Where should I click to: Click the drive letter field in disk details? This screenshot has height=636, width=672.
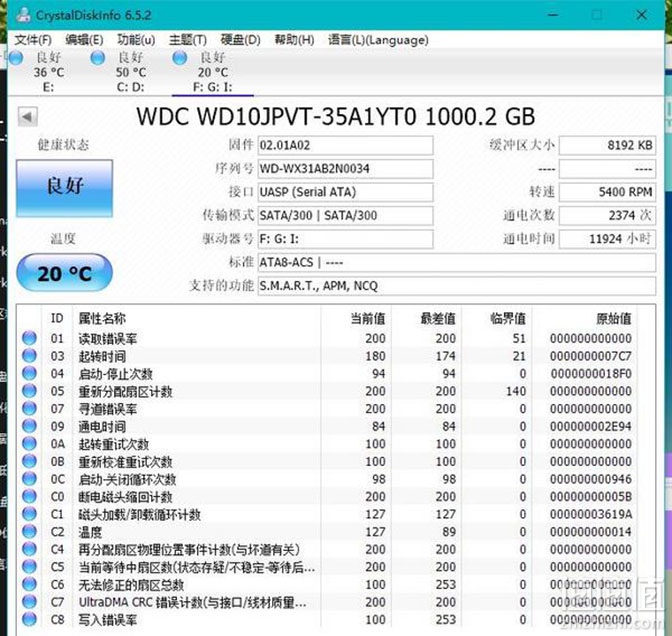[345, 239]
